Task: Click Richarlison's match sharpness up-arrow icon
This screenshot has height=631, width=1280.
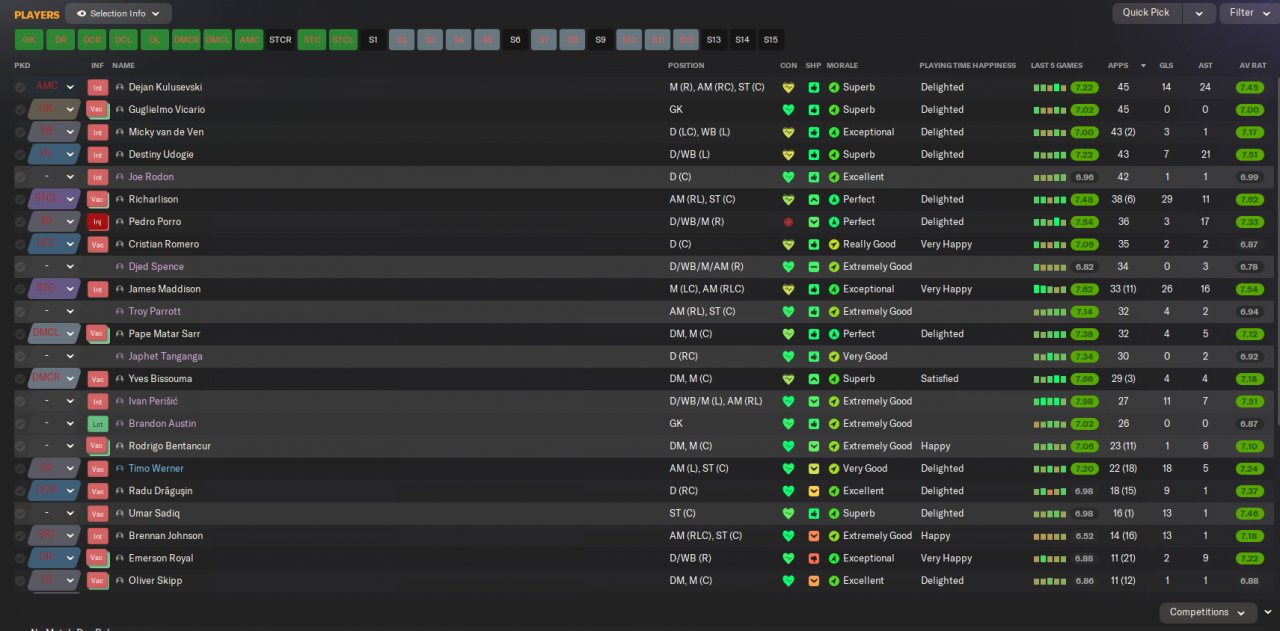Action: click(x=814, y=199)
